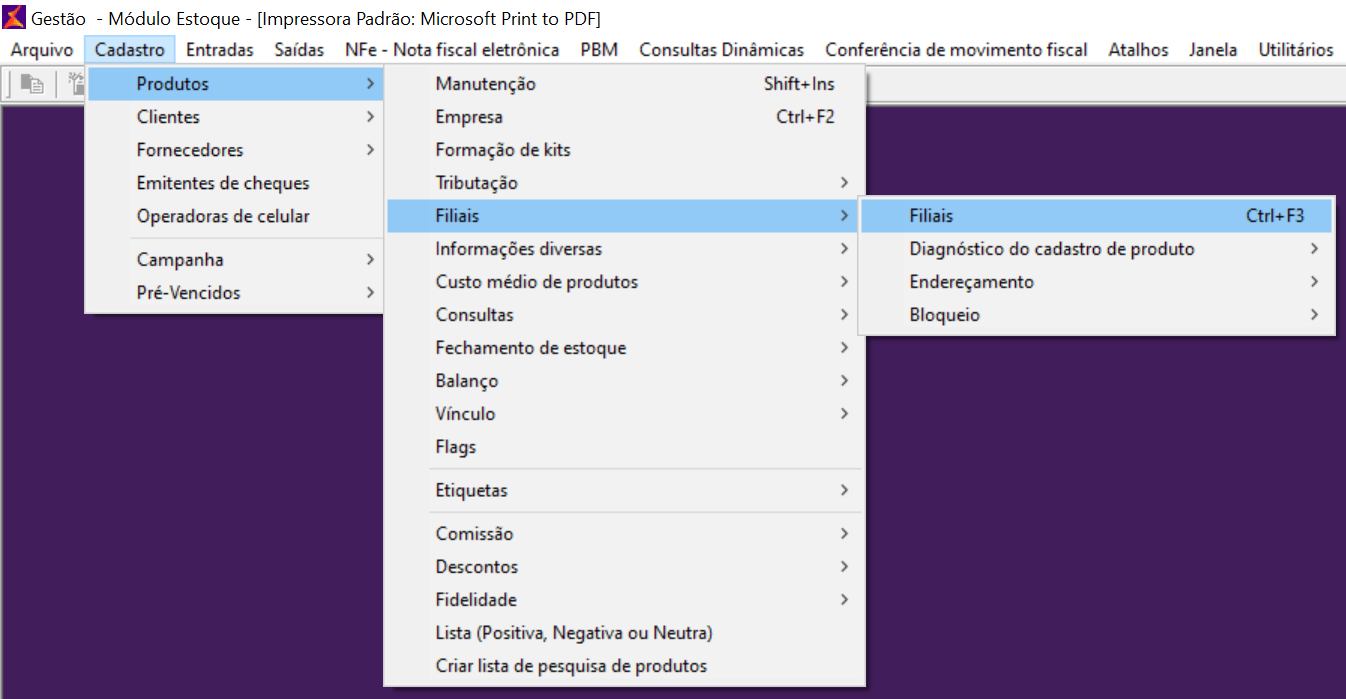This screenshot has height=699, width=1346.
Task: Choose Formação de kits
Action: pos(503,150)
